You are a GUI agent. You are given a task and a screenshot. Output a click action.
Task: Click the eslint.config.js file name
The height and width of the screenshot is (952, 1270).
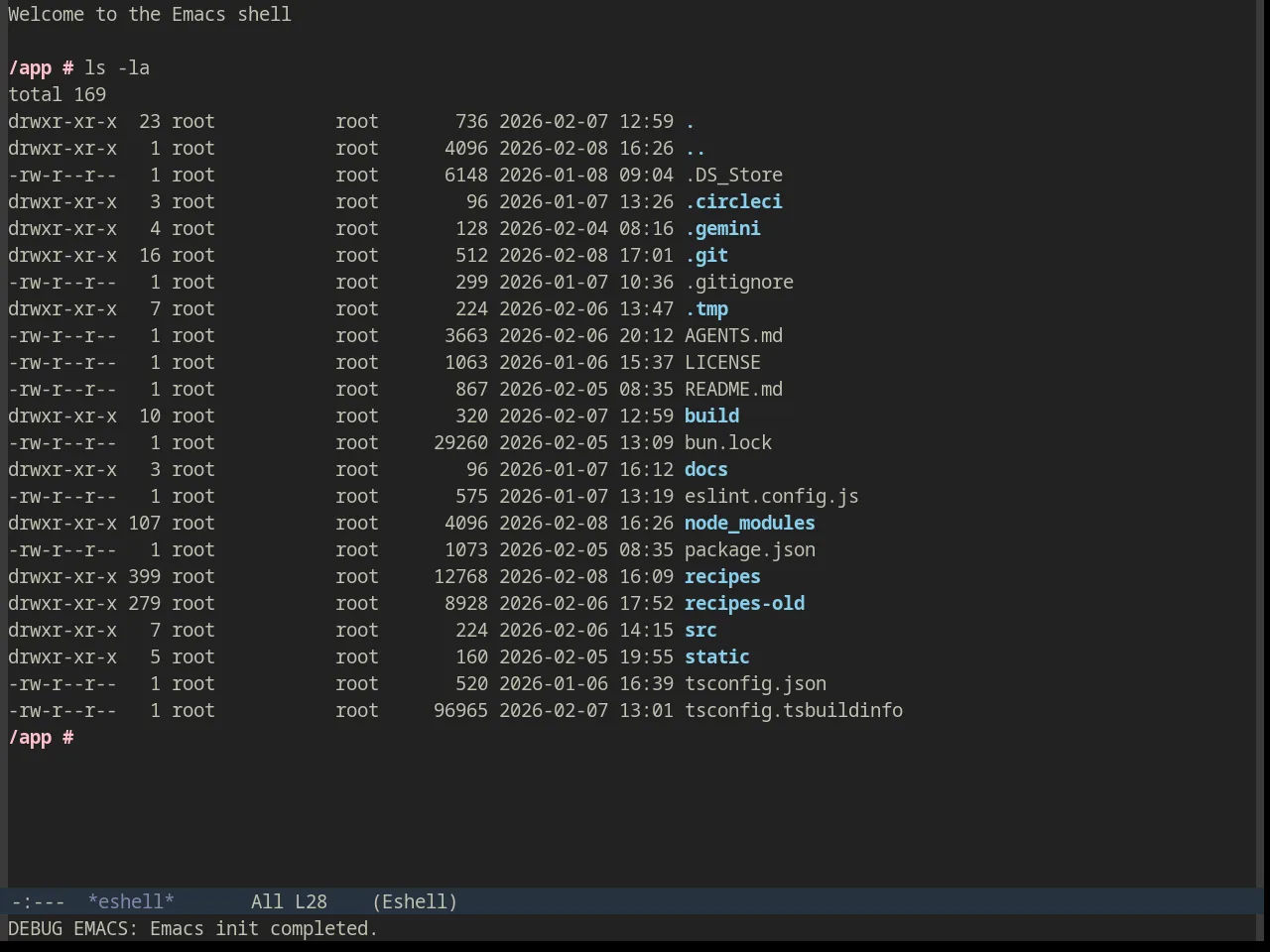772,496
